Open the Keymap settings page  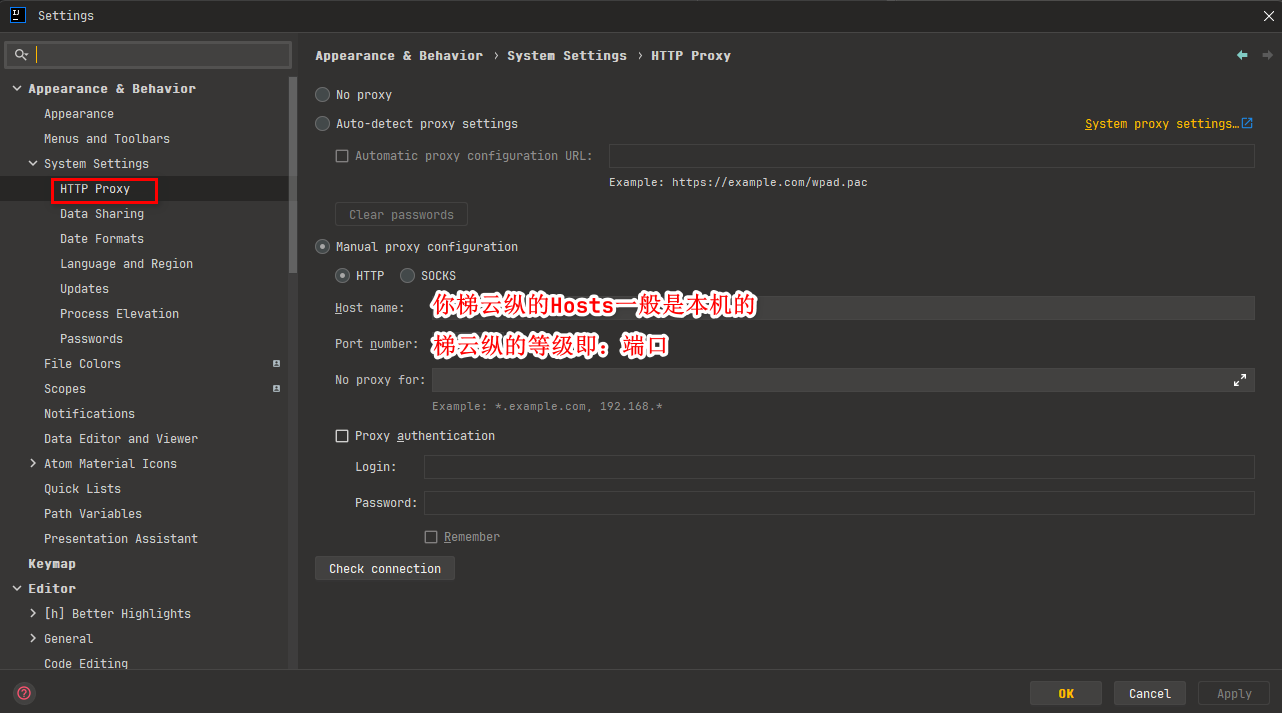[52, 564]
